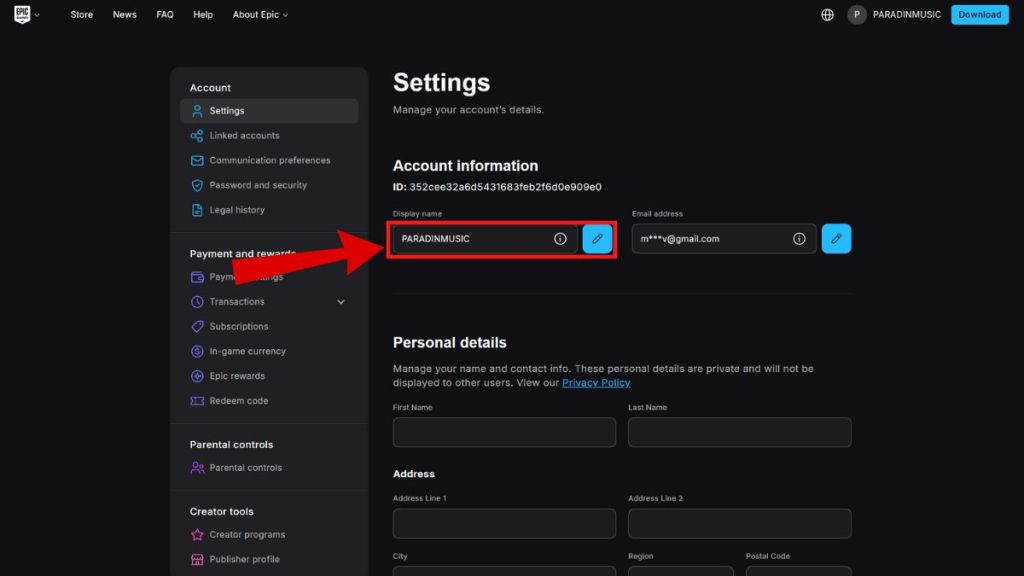Click the Password and security shield icon
The image size is (1024, 576).
(x=196, y=185)
